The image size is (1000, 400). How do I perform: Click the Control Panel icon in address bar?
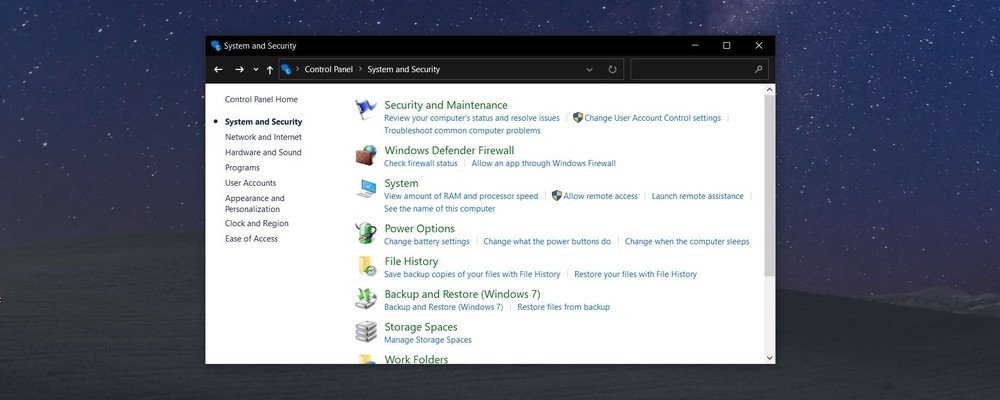286,69
